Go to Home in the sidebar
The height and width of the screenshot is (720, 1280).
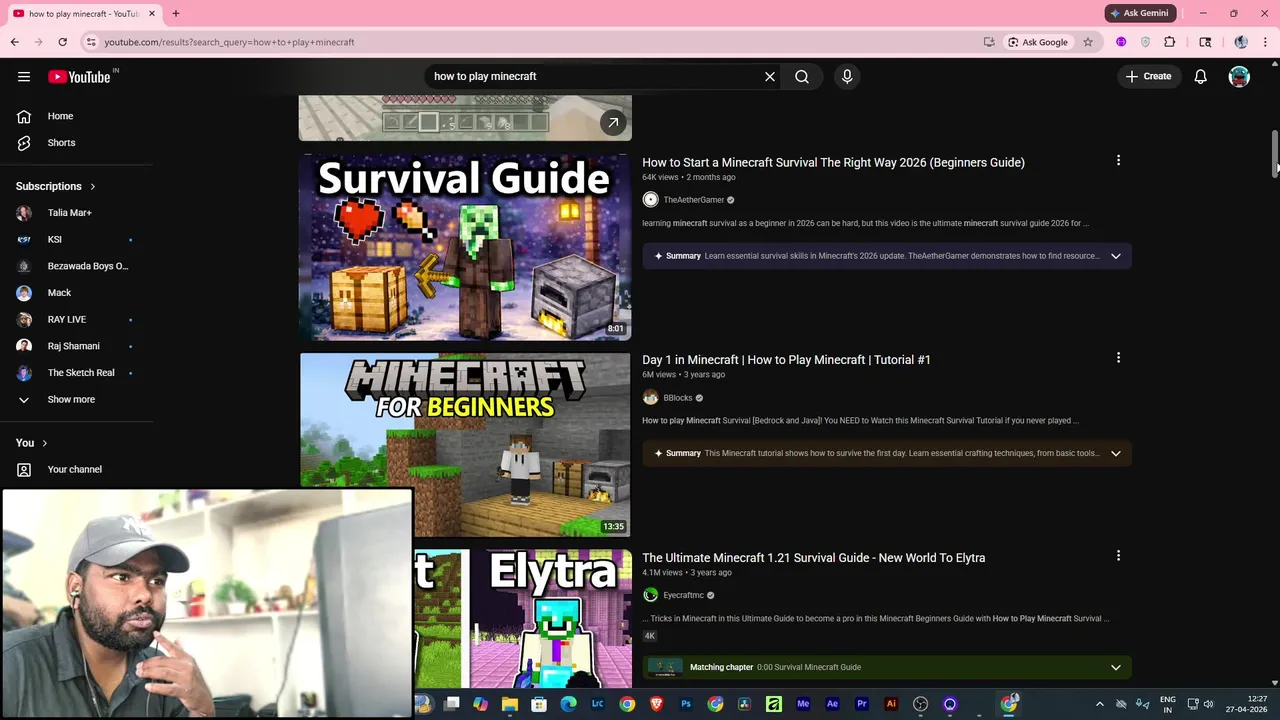pos(60,116)
